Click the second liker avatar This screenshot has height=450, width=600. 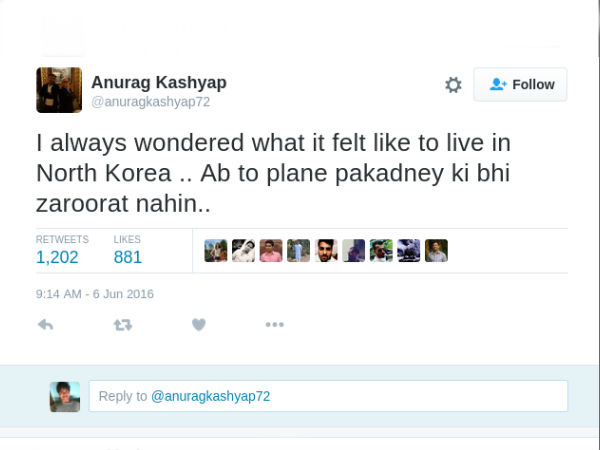coord(243,251)
